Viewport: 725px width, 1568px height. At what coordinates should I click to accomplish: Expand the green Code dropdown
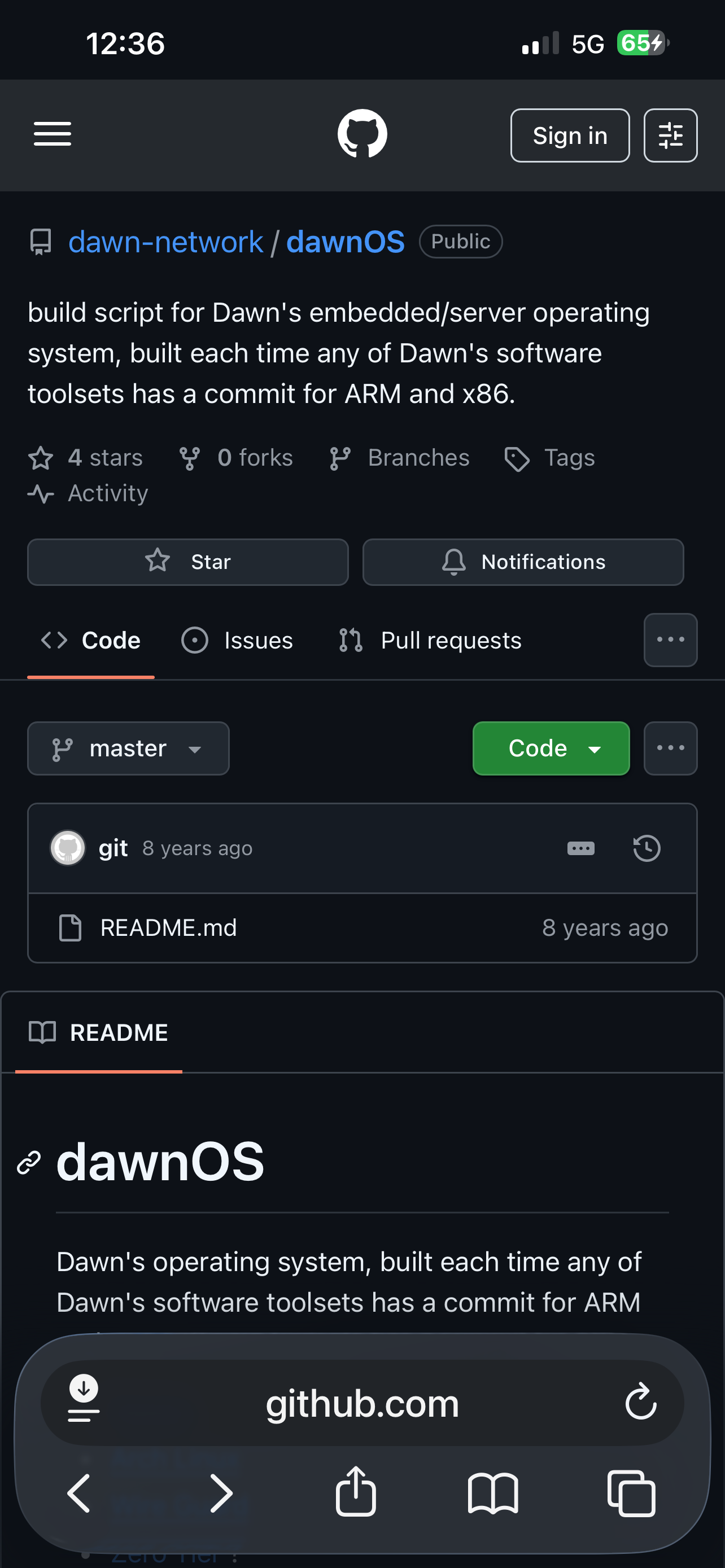point(551,748)
